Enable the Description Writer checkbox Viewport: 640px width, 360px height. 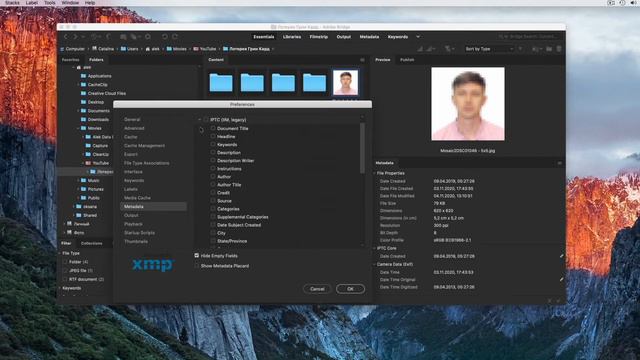click(213, 160)
